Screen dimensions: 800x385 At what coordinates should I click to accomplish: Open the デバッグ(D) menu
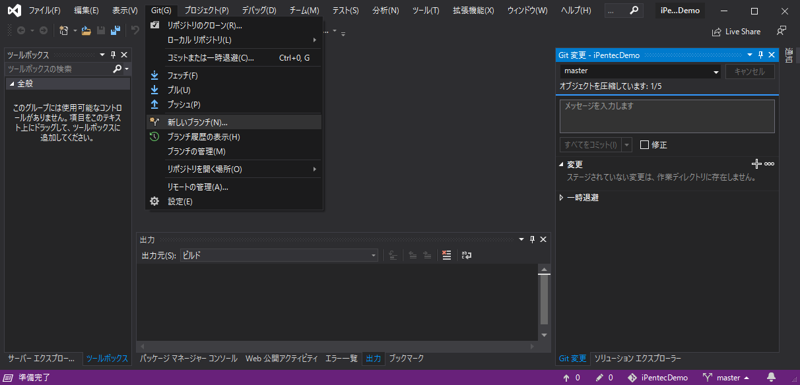[x=259, y=10]
